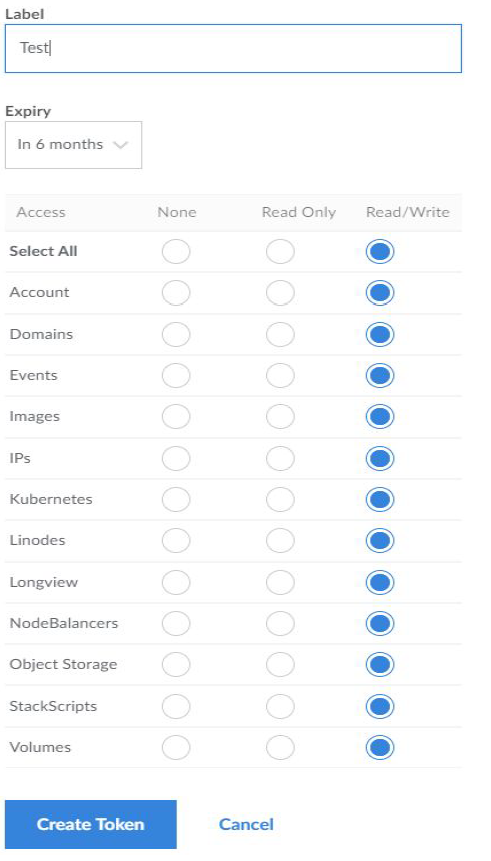Set NodeBalancers to Read Only

point(280,624)
